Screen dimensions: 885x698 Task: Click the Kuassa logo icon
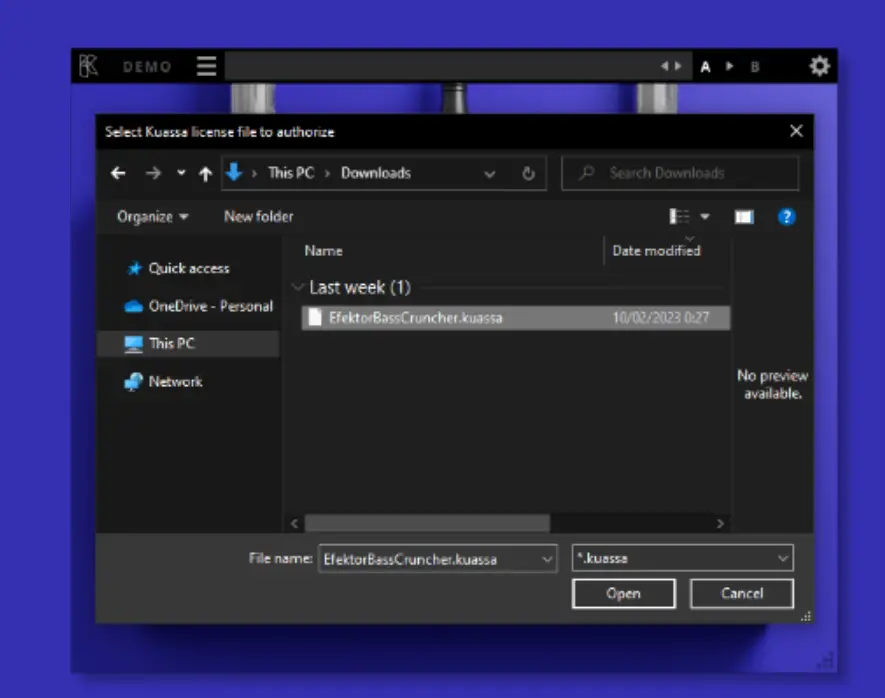click(89, 67)
